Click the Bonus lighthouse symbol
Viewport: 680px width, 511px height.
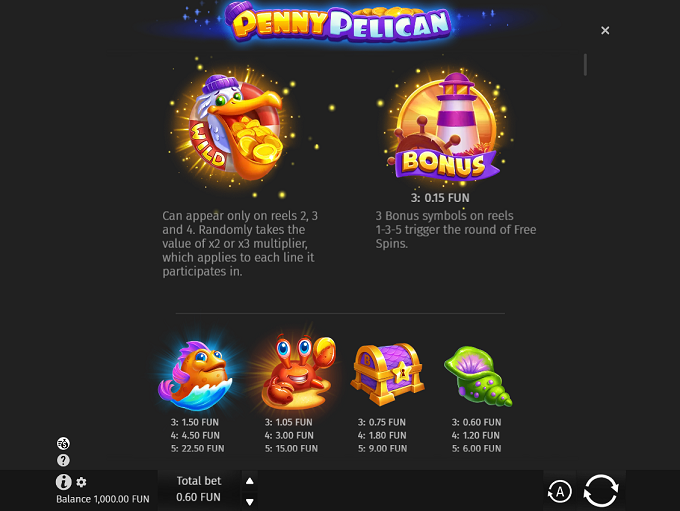445,126
